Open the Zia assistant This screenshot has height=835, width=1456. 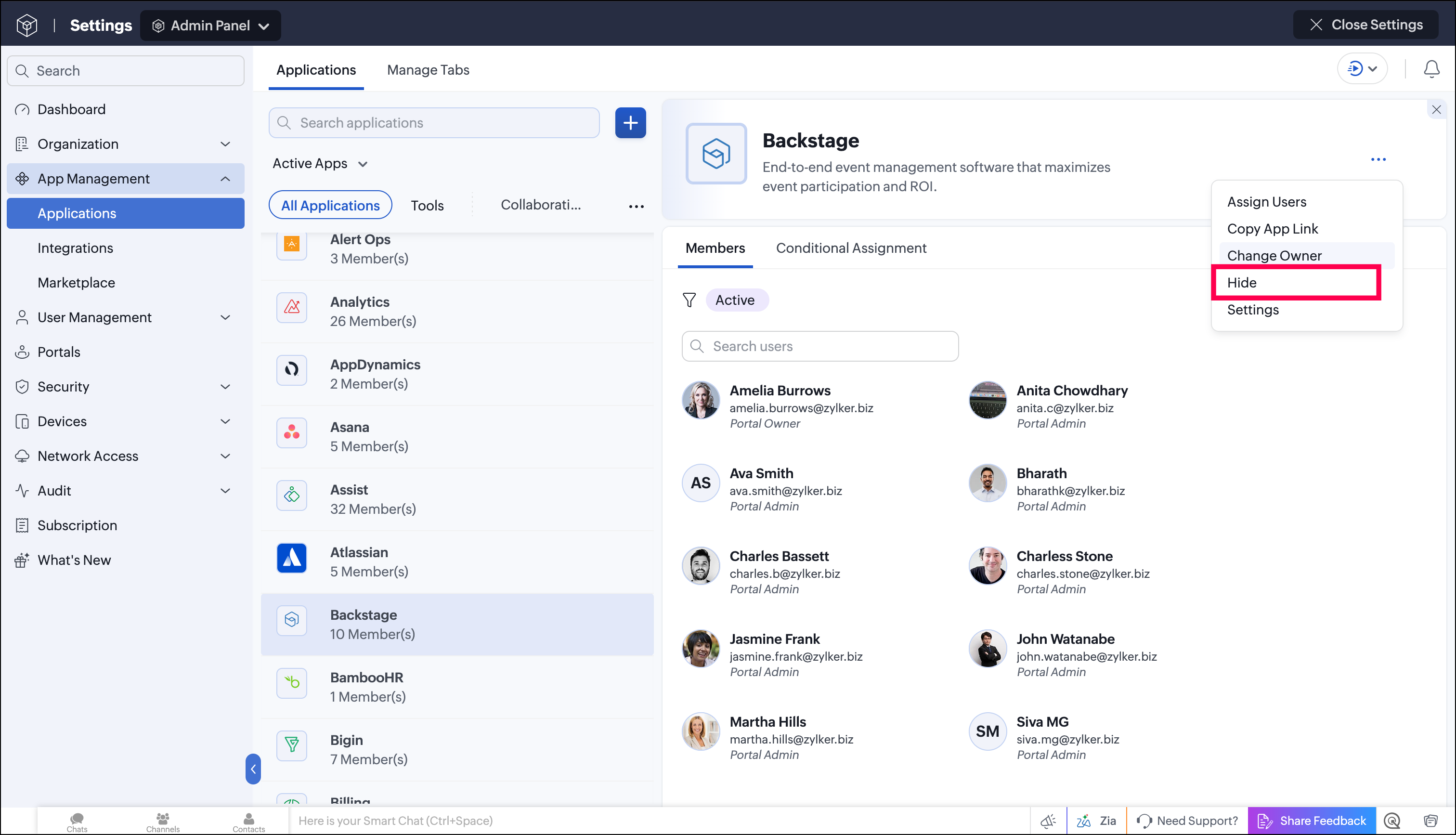tap(1096, 821)
